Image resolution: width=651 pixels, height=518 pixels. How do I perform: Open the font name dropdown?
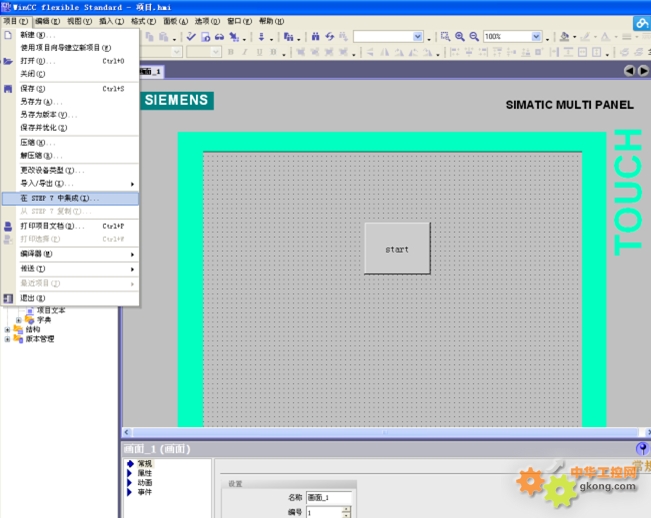tap(177, 52)
